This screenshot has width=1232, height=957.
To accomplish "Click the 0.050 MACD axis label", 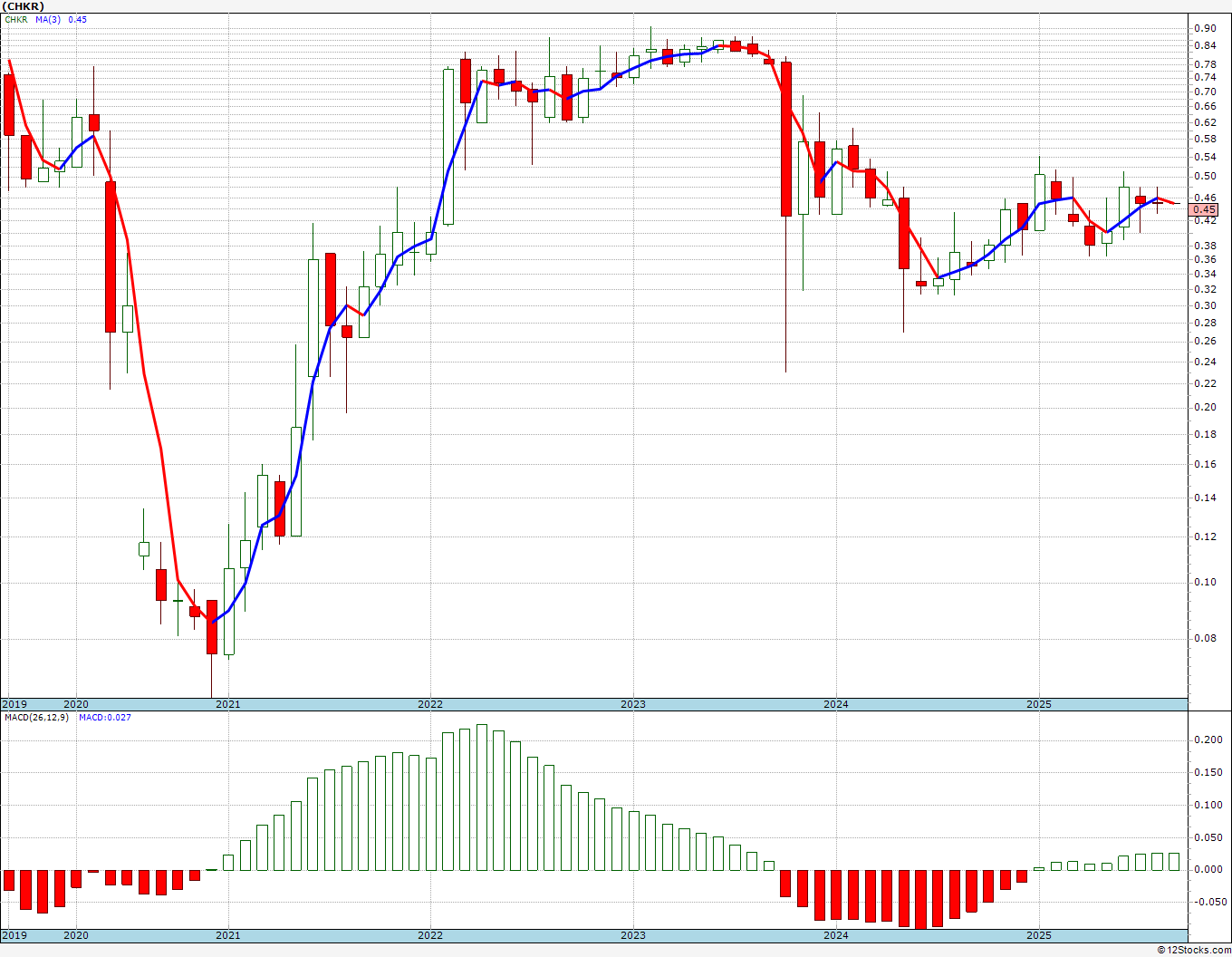I will [x=1208, y=836].
